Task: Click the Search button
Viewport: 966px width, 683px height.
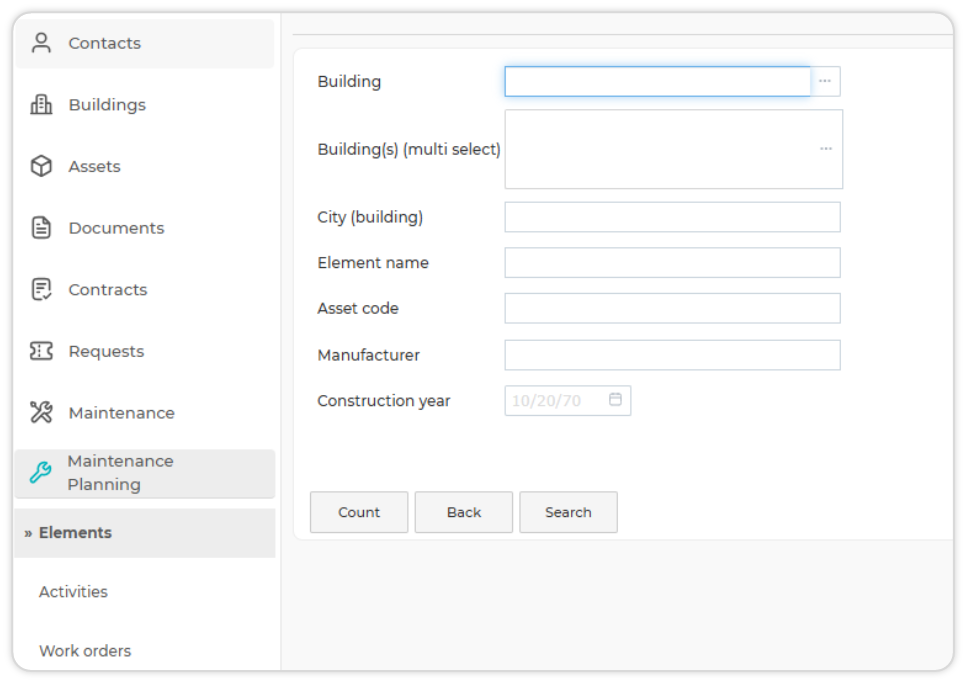Action: (x=569, y=512)
